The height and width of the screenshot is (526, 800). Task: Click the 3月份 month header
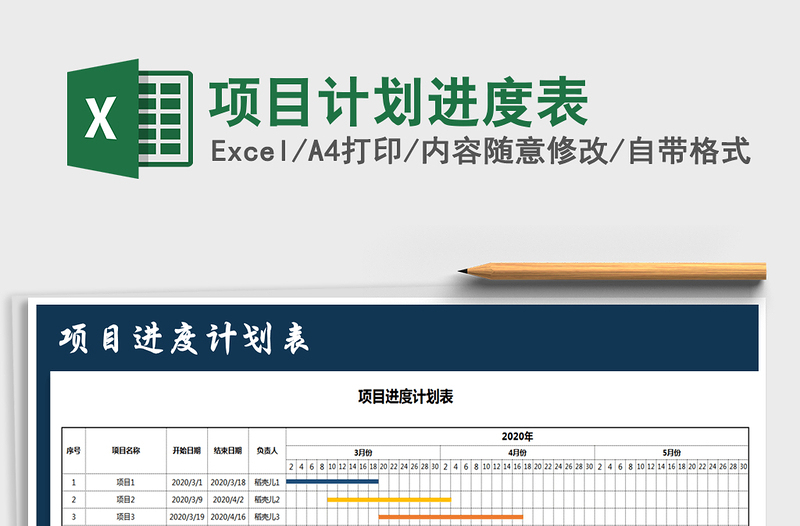pos(363,453)
